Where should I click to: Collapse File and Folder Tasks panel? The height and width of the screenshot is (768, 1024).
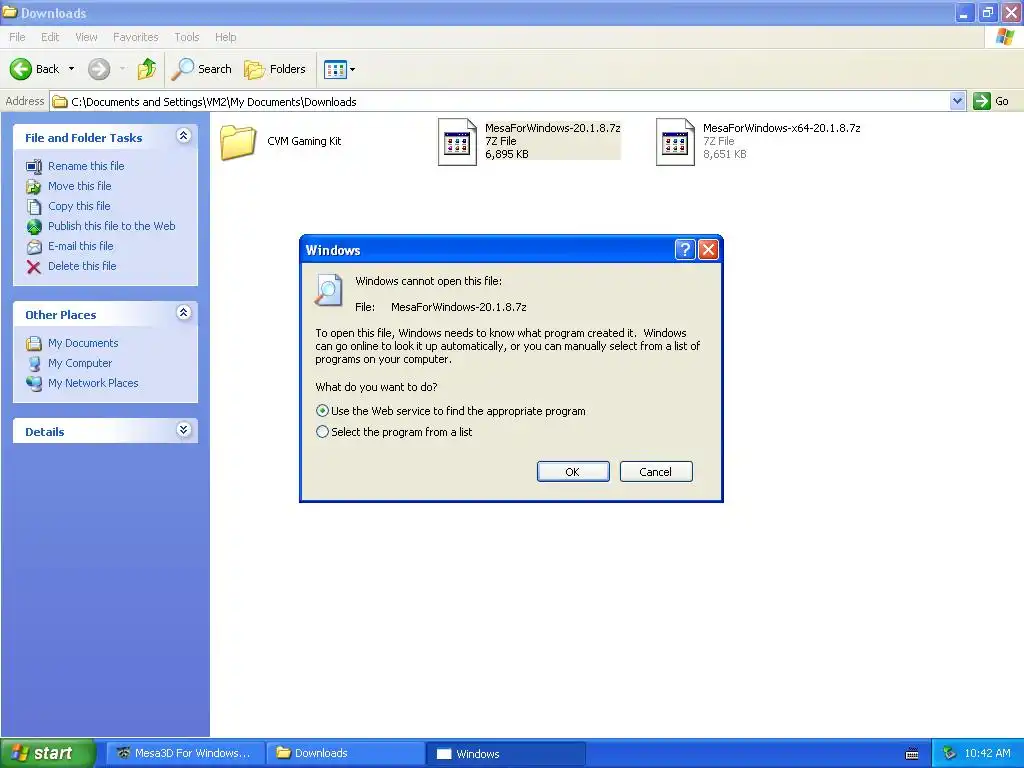pyautogui.click(x=184, y=136)
